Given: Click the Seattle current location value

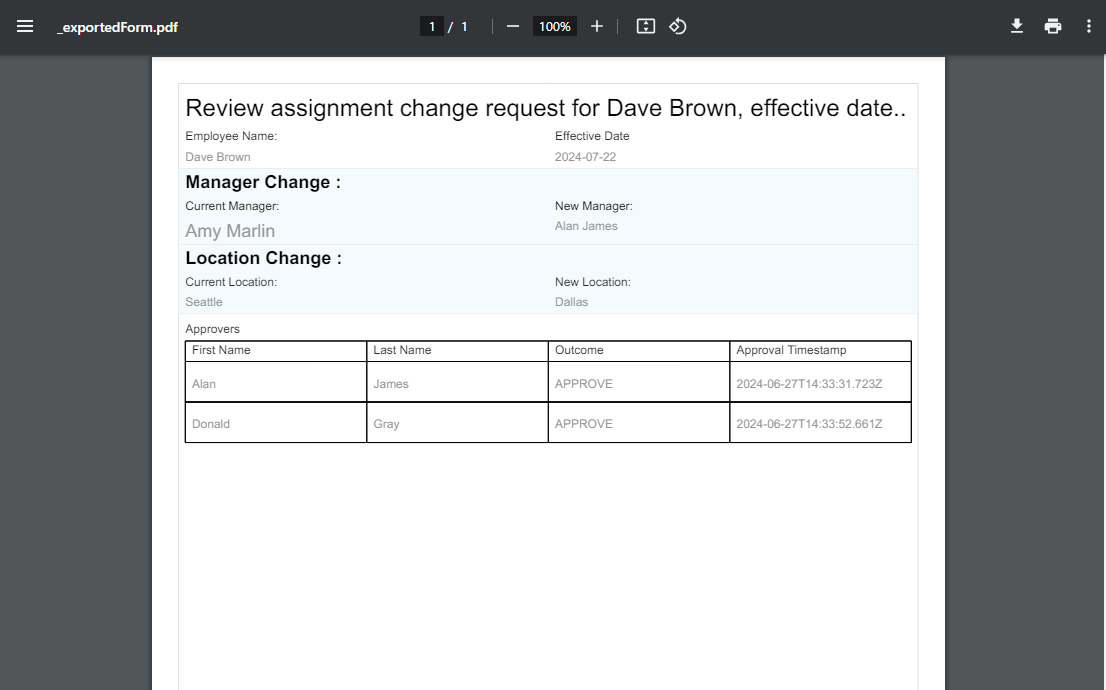Looking at the screenshot, I should (204, 302).
